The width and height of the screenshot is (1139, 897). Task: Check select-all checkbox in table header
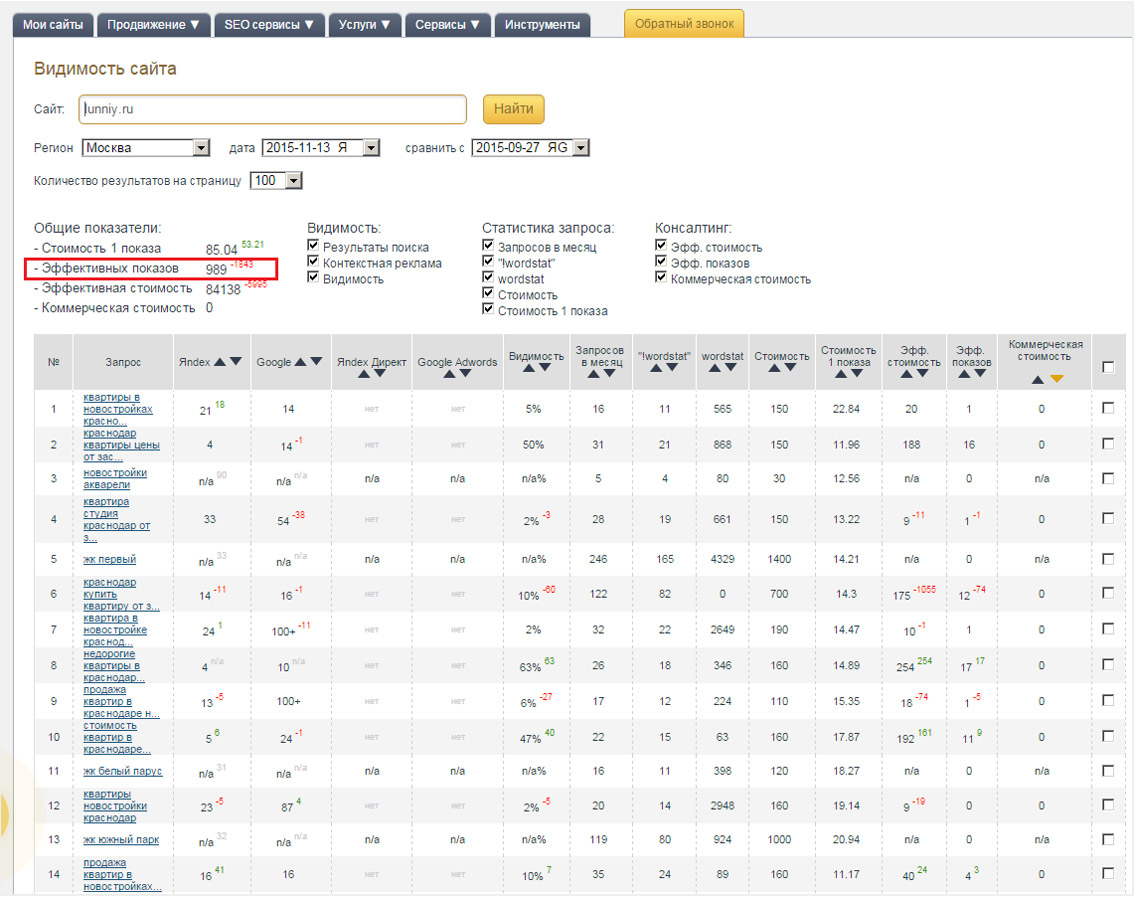click(1108, 368)
